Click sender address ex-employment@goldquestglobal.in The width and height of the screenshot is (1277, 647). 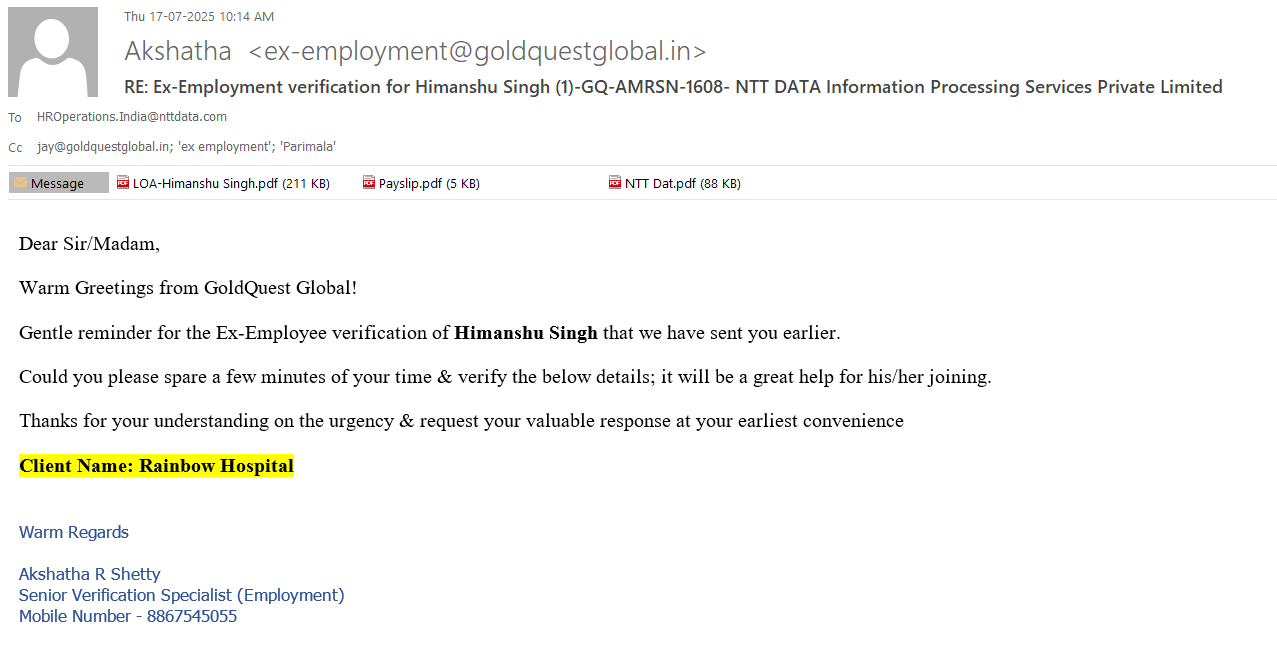[477, 51]
